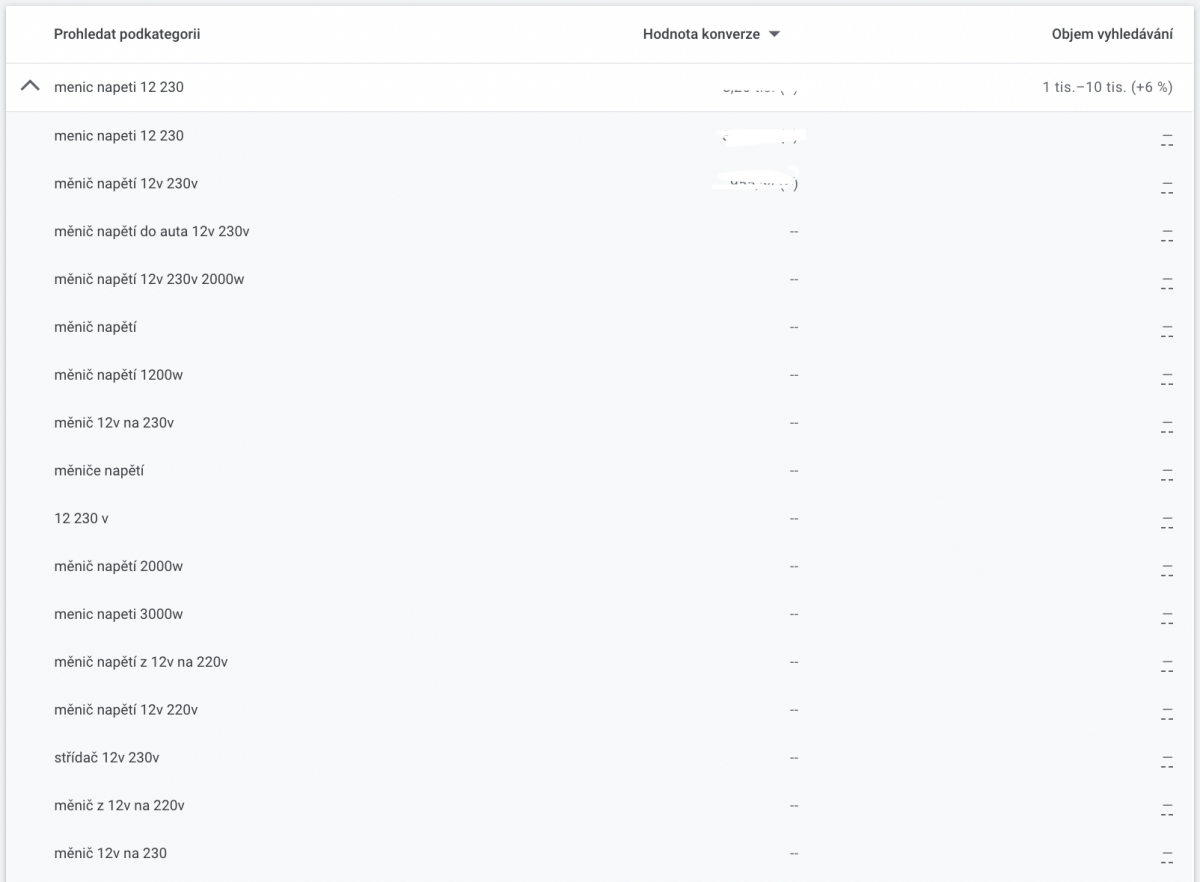Image resolution: width=1200 pixels, height=882 pixels.
Task: Select the střídač 12v 230v subcategory
Action: pos(106,758)
